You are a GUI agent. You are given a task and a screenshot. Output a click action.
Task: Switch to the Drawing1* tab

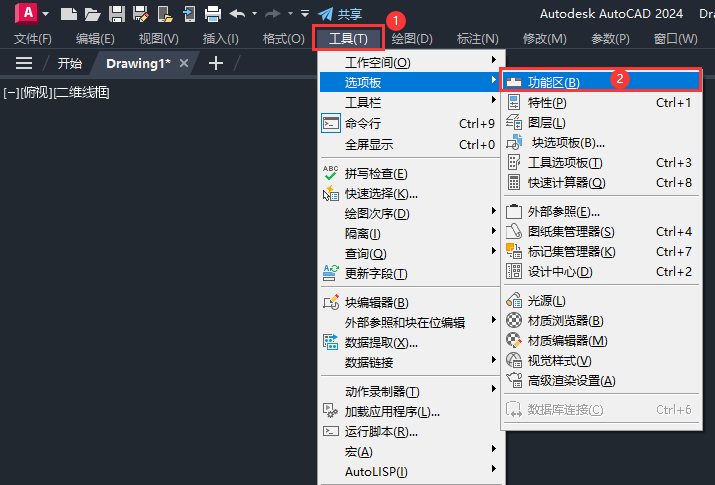[x=138, y=63]
